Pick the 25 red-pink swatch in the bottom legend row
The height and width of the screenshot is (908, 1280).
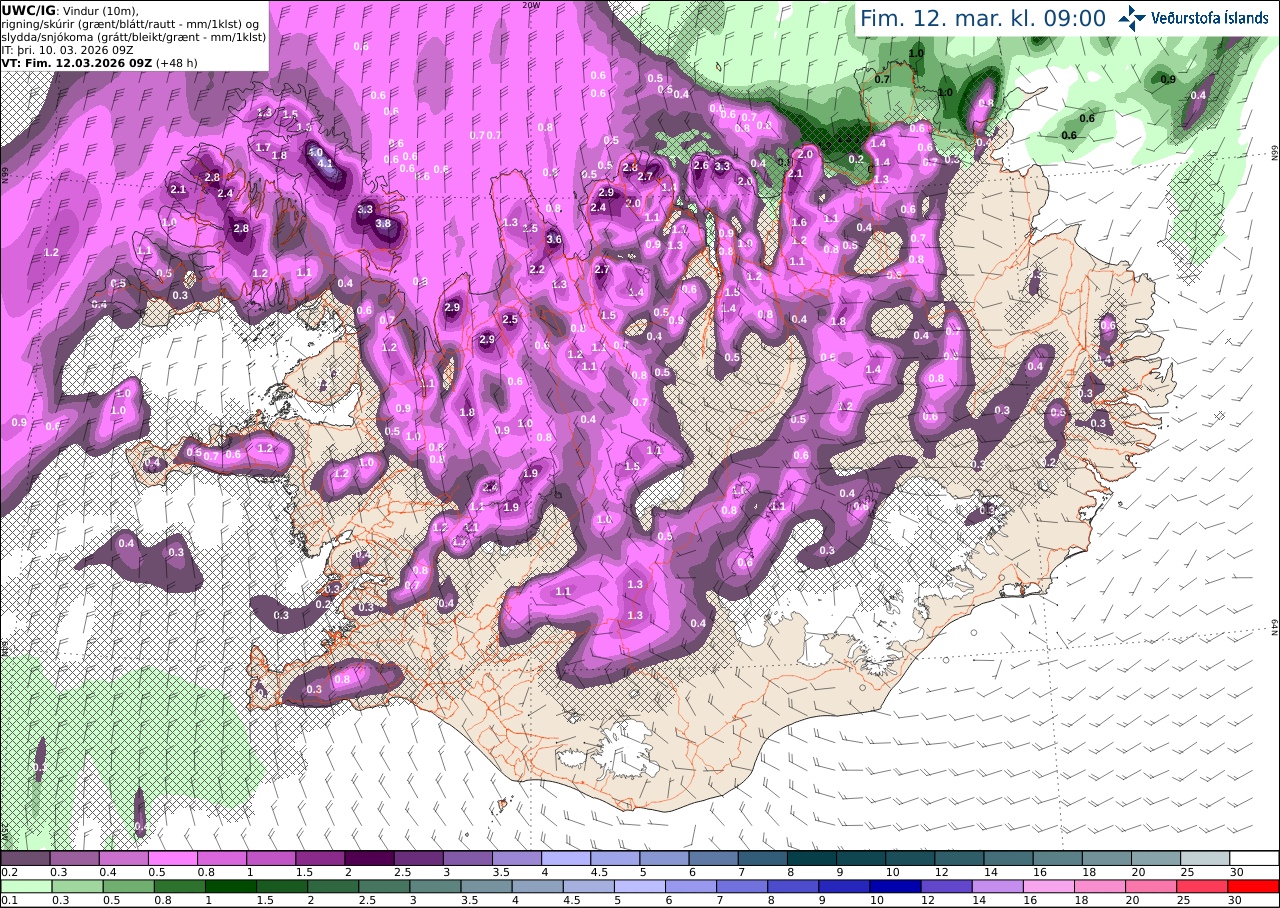click(1202, 886)
